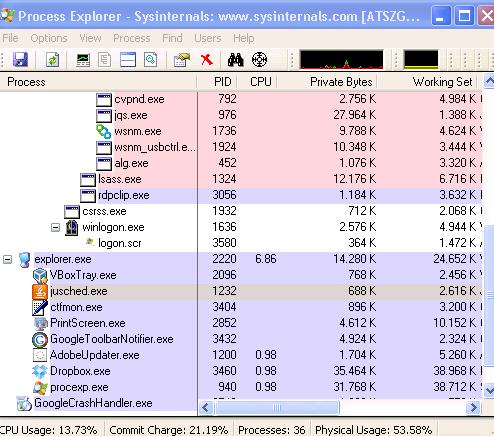Click the wsnm.exe process icon

(104, 131)
